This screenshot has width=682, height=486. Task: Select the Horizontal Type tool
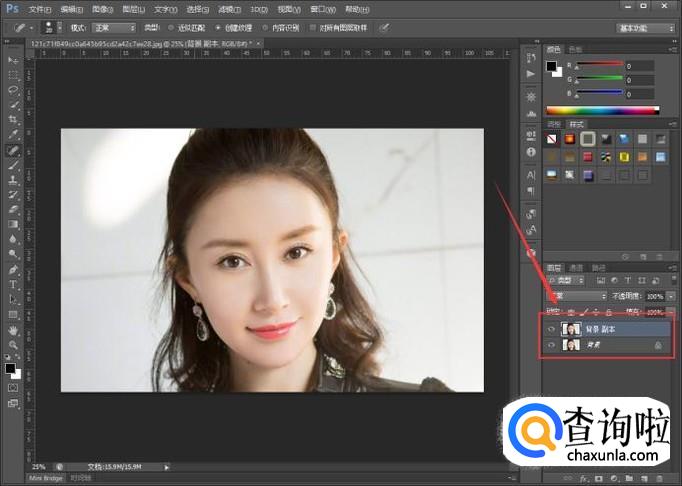[x=13, y=284]
